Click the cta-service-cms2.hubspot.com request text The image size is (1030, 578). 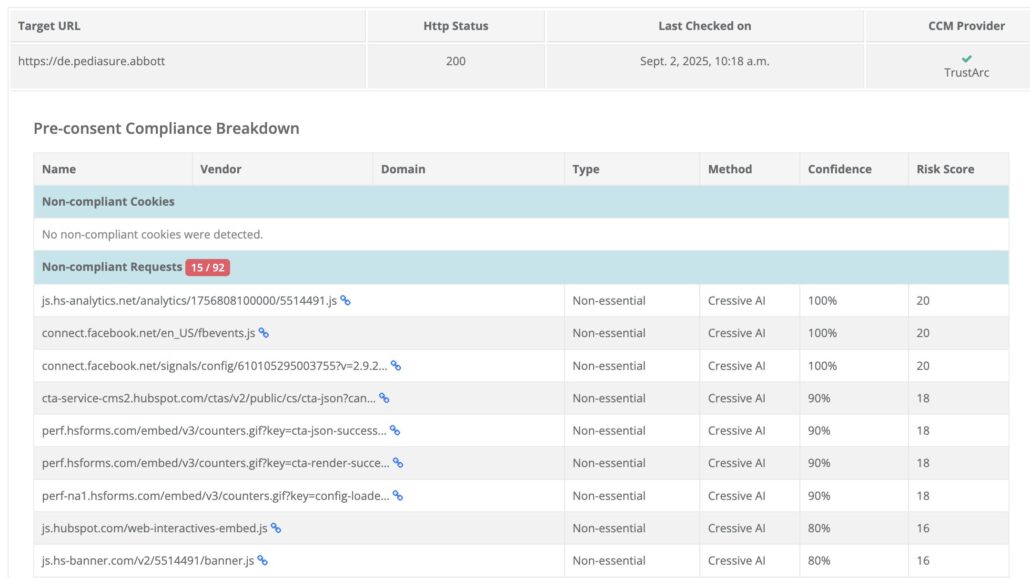[x=209, y=398]
